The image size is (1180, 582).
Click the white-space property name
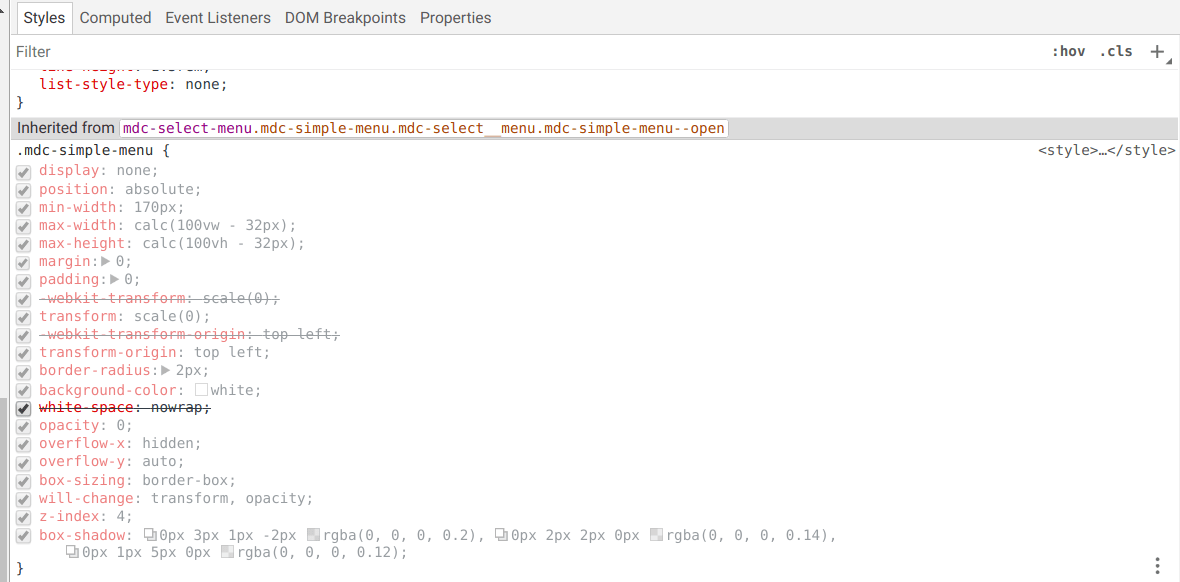(86, 407)
